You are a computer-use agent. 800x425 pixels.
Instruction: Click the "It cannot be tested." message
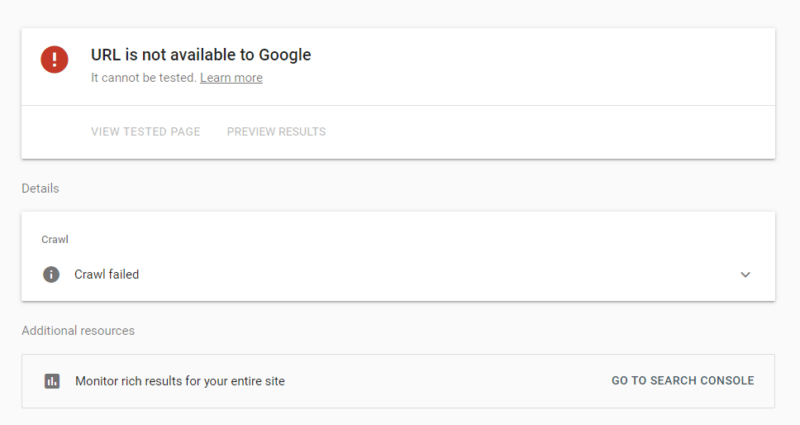143,78
